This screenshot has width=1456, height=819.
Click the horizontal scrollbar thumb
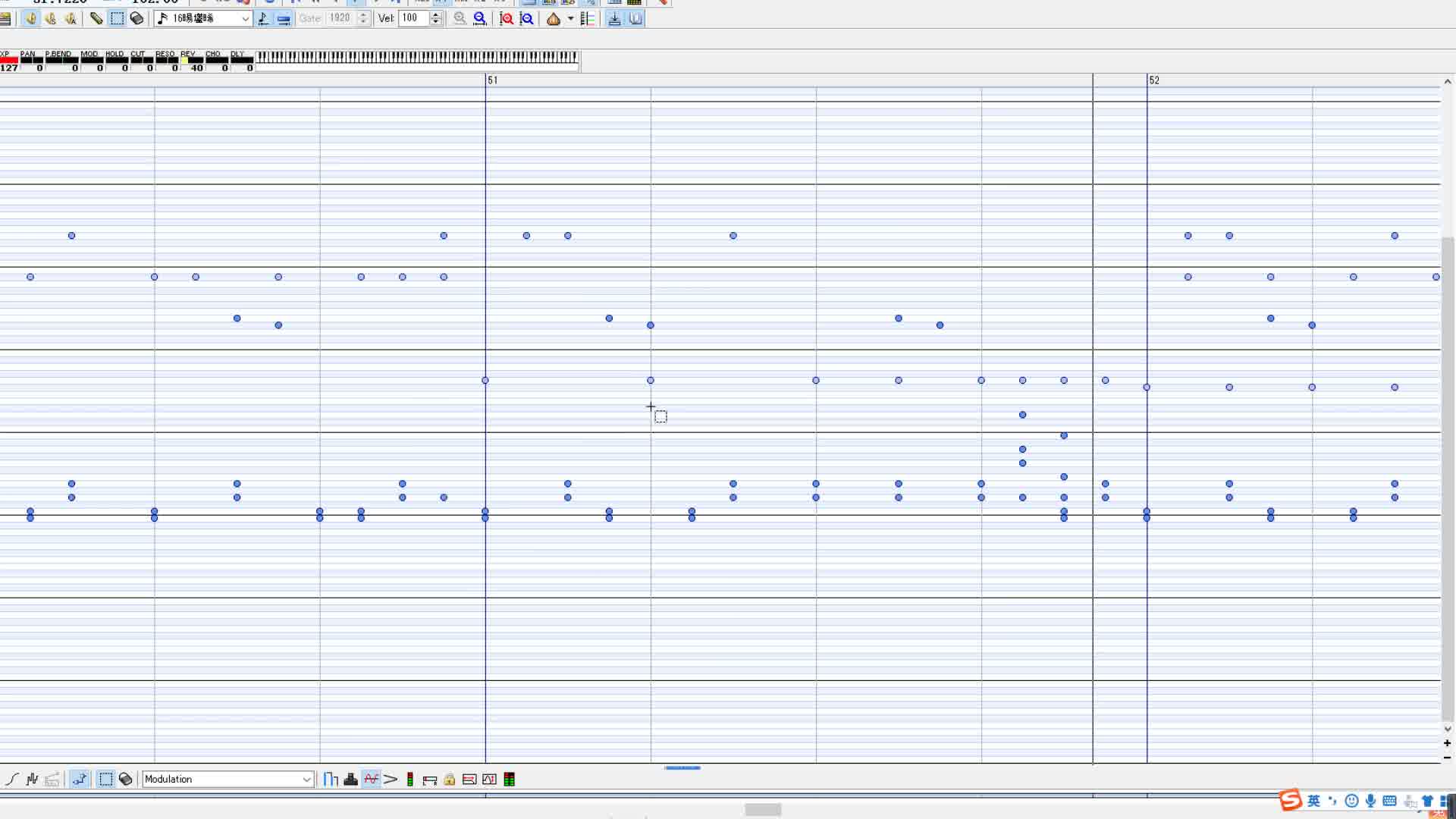click(x=763, y=810)
